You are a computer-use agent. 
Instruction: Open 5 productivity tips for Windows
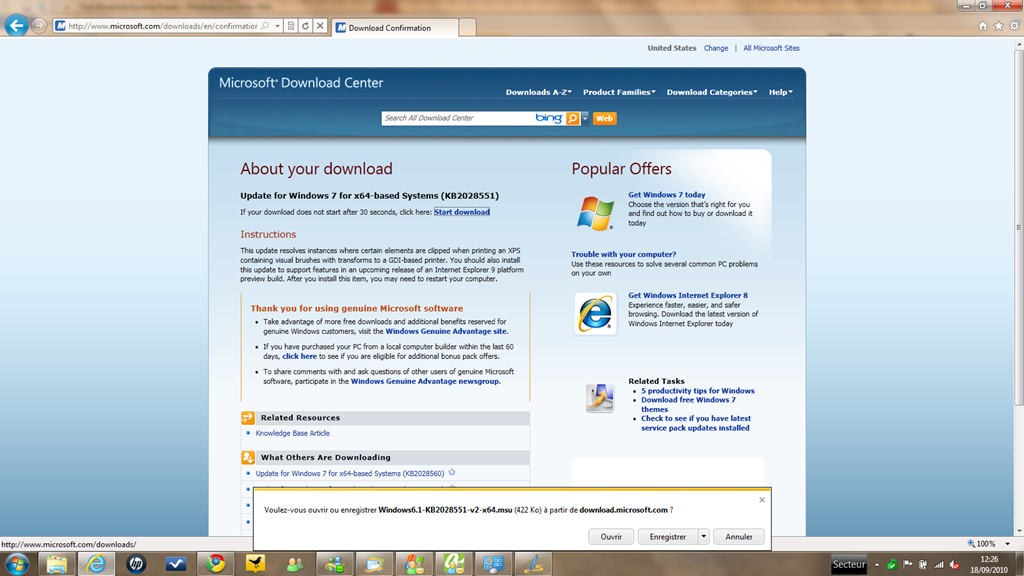coord(697,391)
